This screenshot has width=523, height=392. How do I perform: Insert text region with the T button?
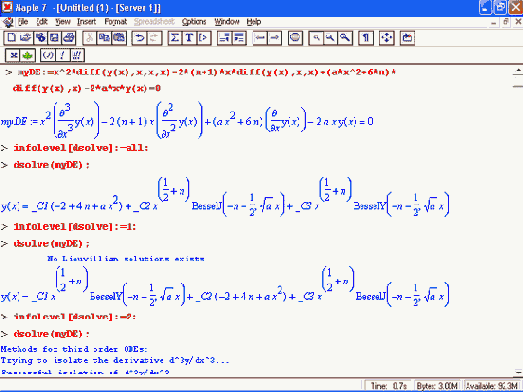tap(189, 38)
